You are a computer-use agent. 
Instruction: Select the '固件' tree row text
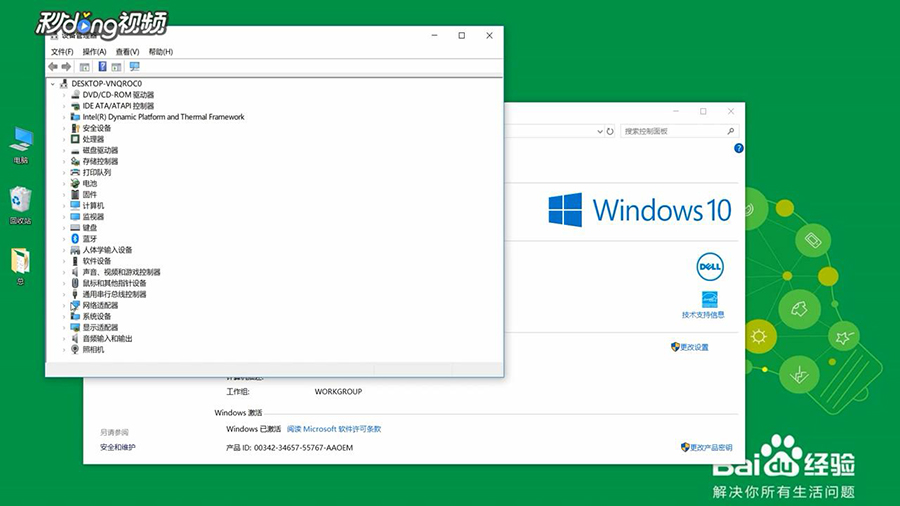[x=90, y=194]
